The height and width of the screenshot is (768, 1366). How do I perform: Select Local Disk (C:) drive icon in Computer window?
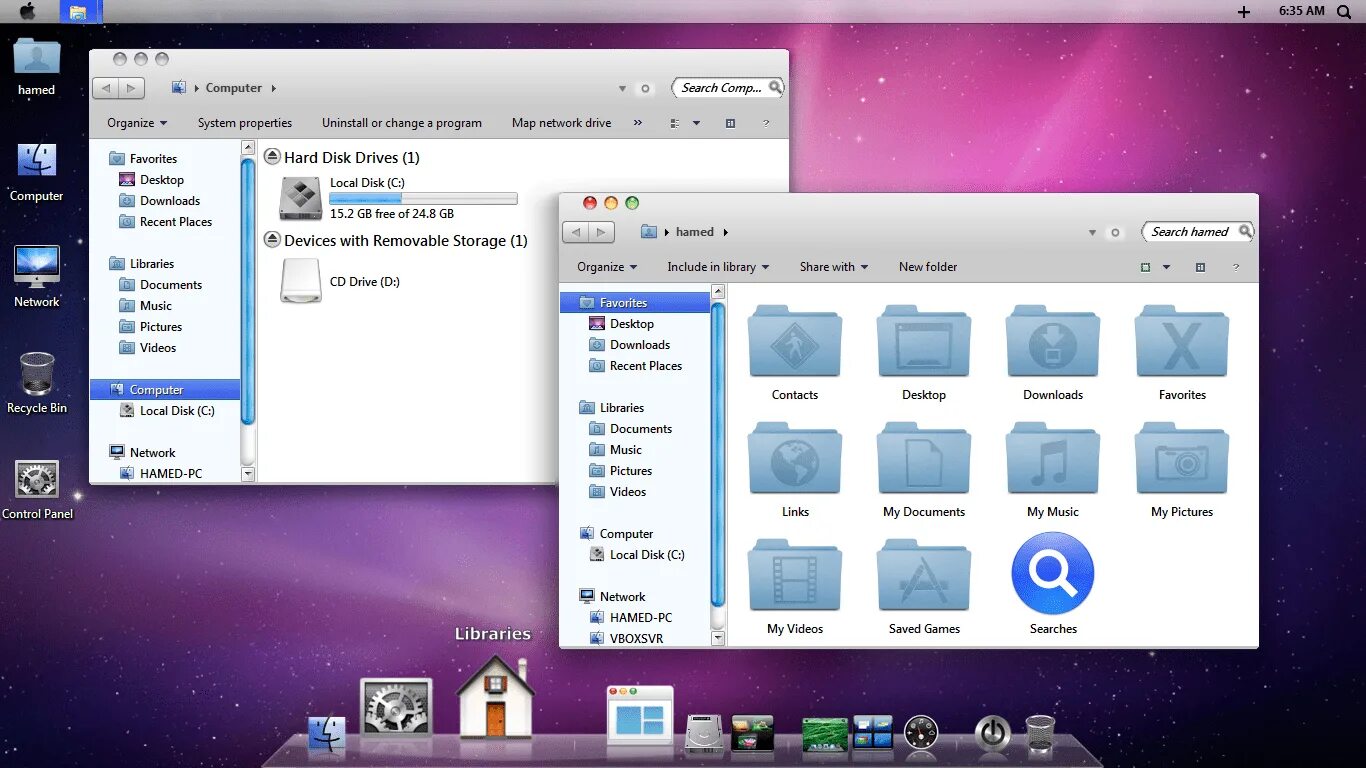pyautogui.click(x=301, y=198)
